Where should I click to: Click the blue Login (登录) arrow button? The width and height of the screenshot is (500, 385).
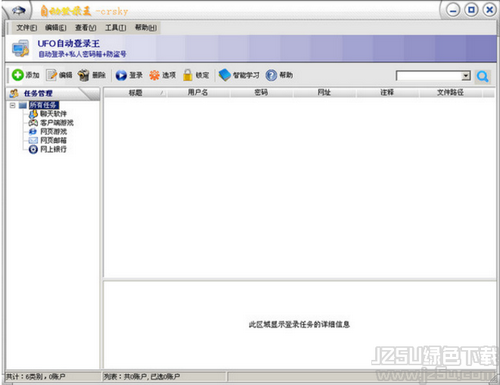tap(129, 75)
